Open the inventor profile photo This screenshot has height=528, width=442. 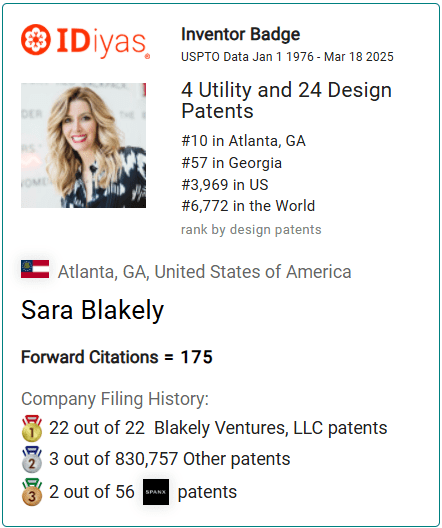(x=83, y=145)
